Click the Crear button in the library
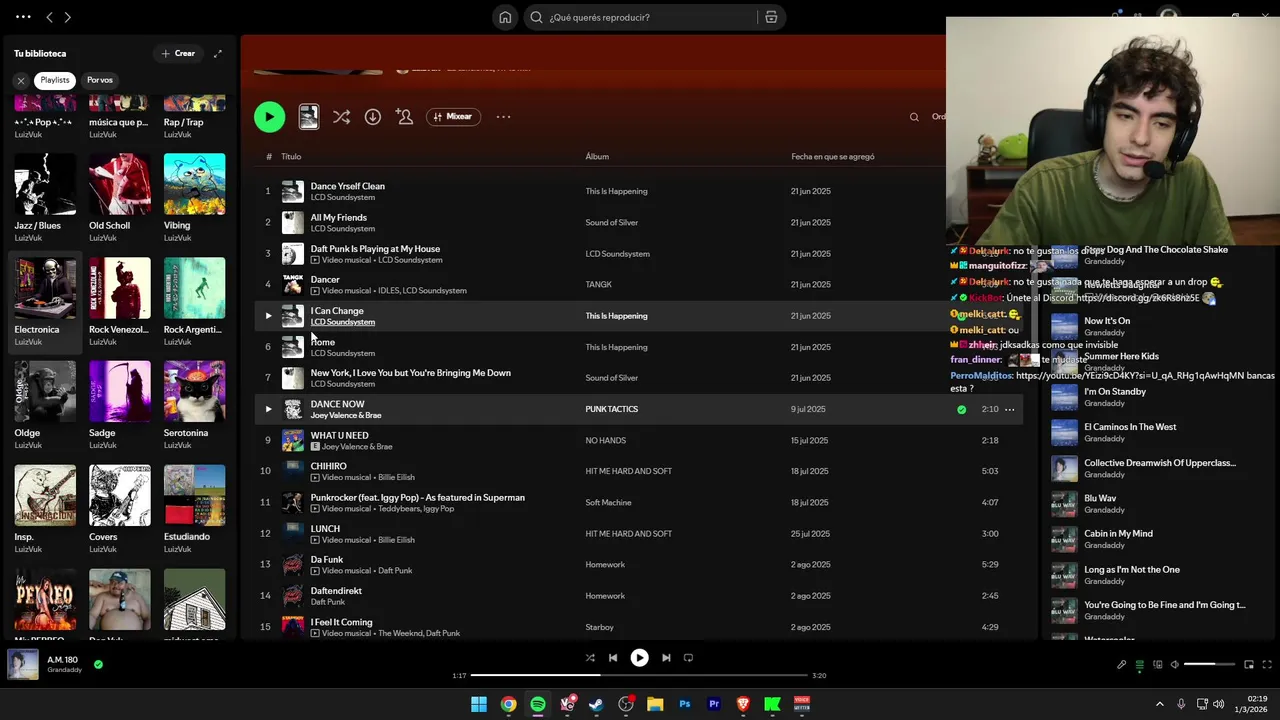 [179, 53]
